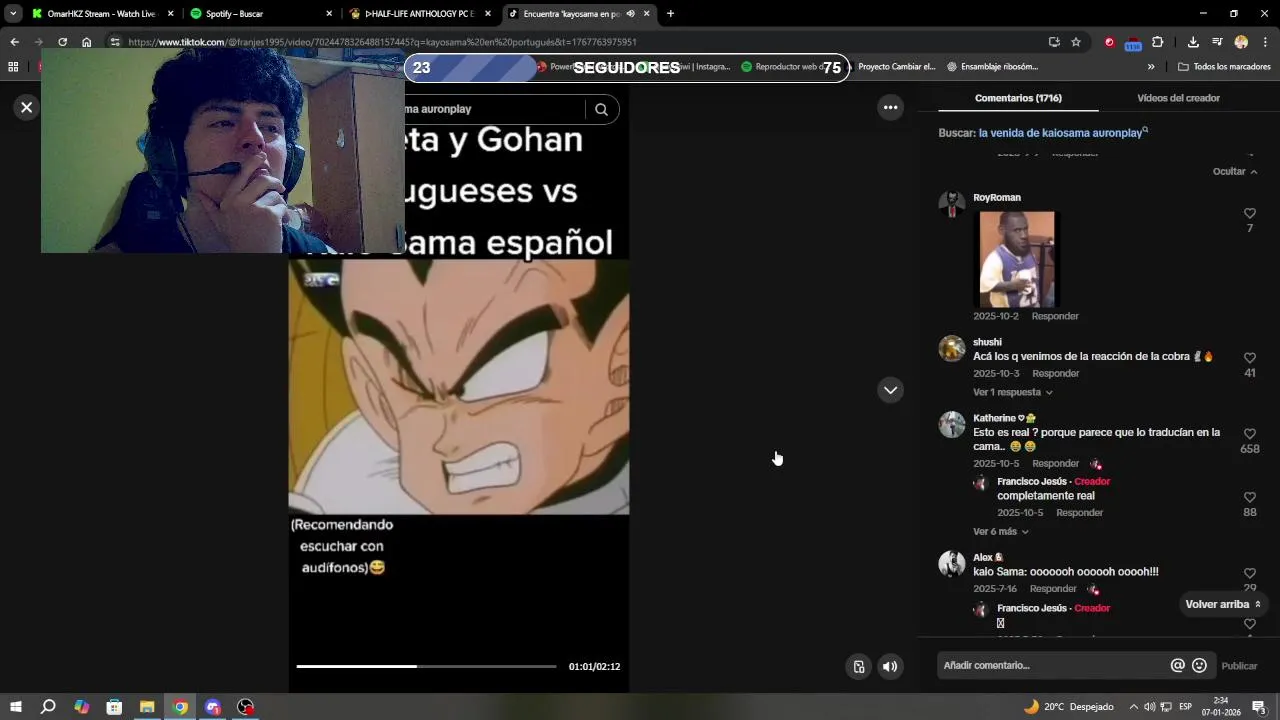The height and width of the screenshot is (720, 1280).
Task: Close the Spotify – Buscar tab
Action: coord(329,14)
